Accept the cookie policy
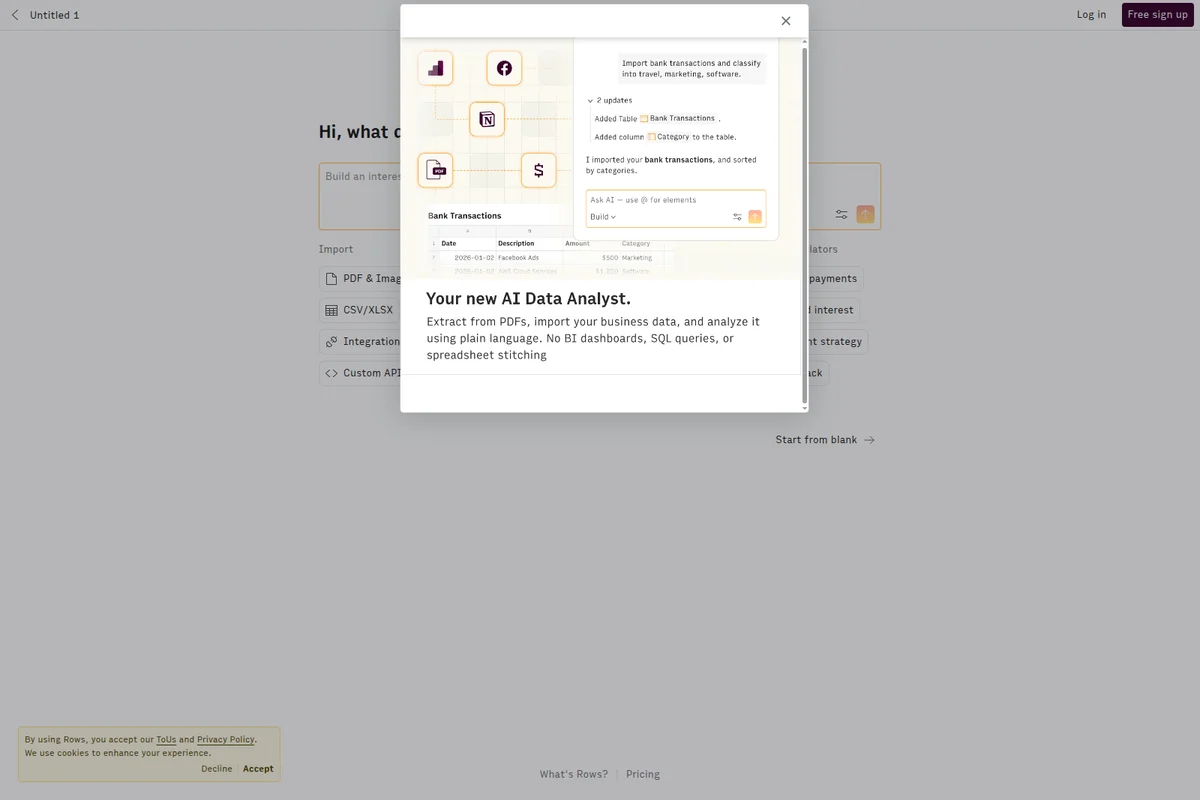 click(x=258, y=768)
